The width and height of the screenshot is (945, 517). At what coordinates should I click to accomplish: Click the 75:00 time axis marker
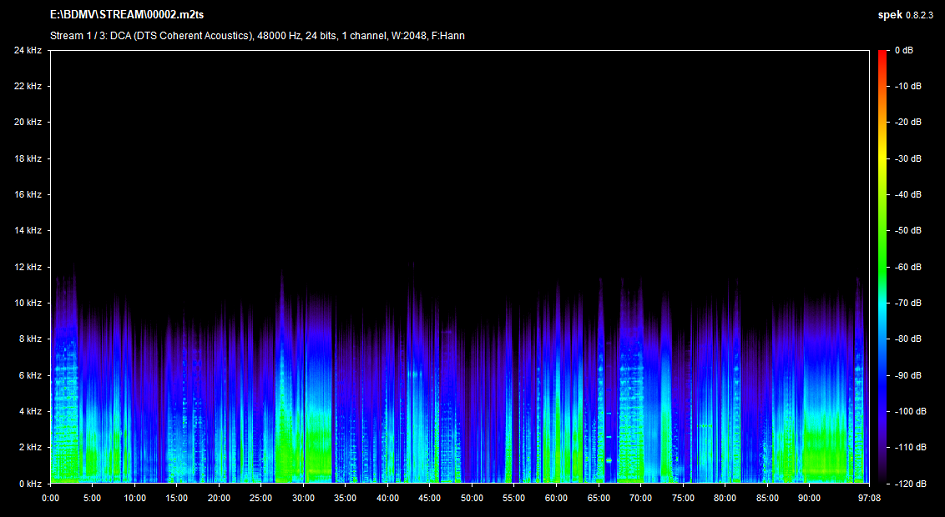683,497
